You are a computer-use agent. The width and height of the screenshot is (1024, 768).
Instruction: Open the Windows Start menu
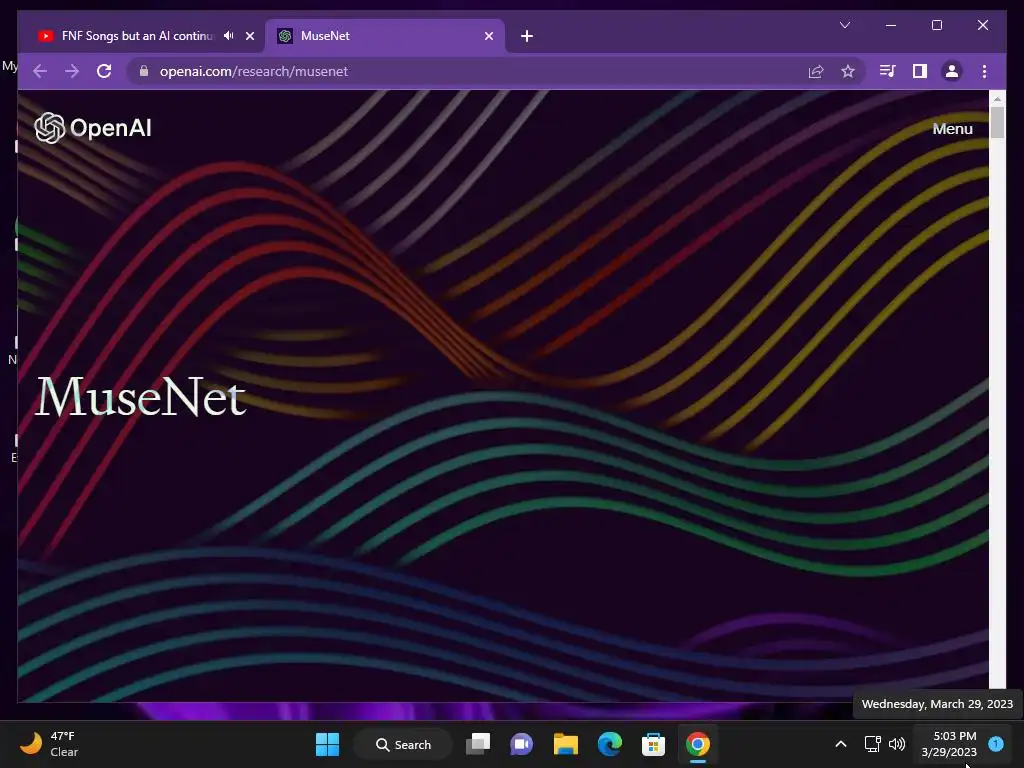coord(327,744)
